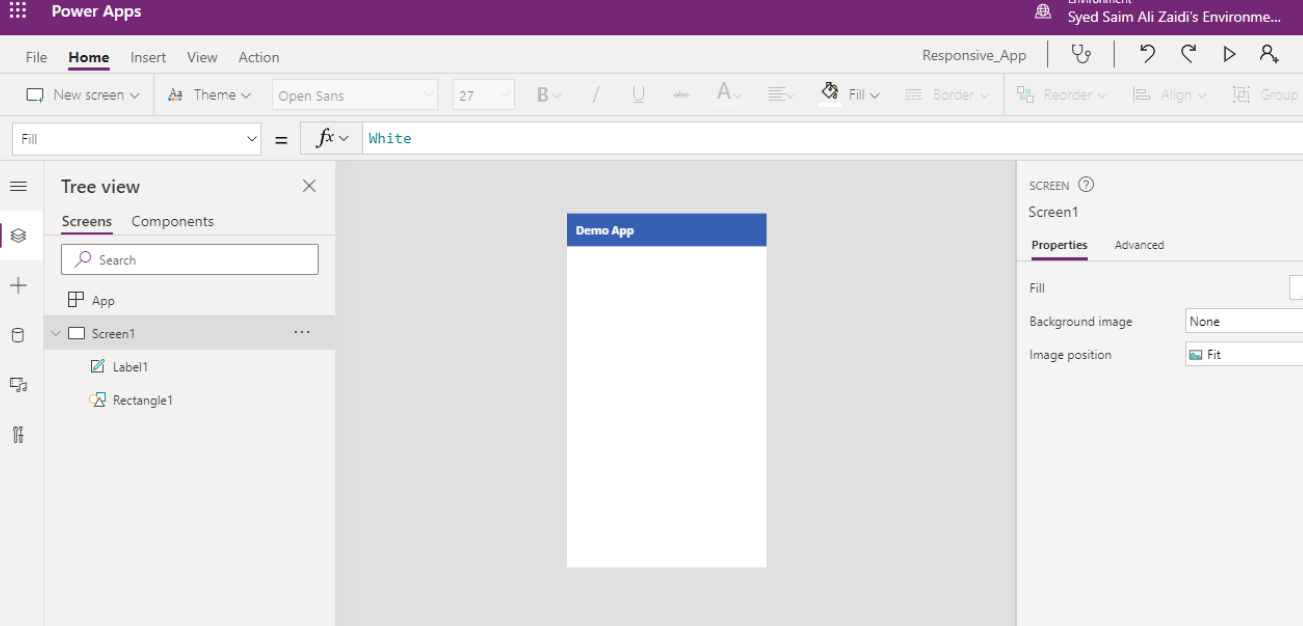Switch to the Components tab
This screenshot has height=626, width=1303.
click(172, 221)
